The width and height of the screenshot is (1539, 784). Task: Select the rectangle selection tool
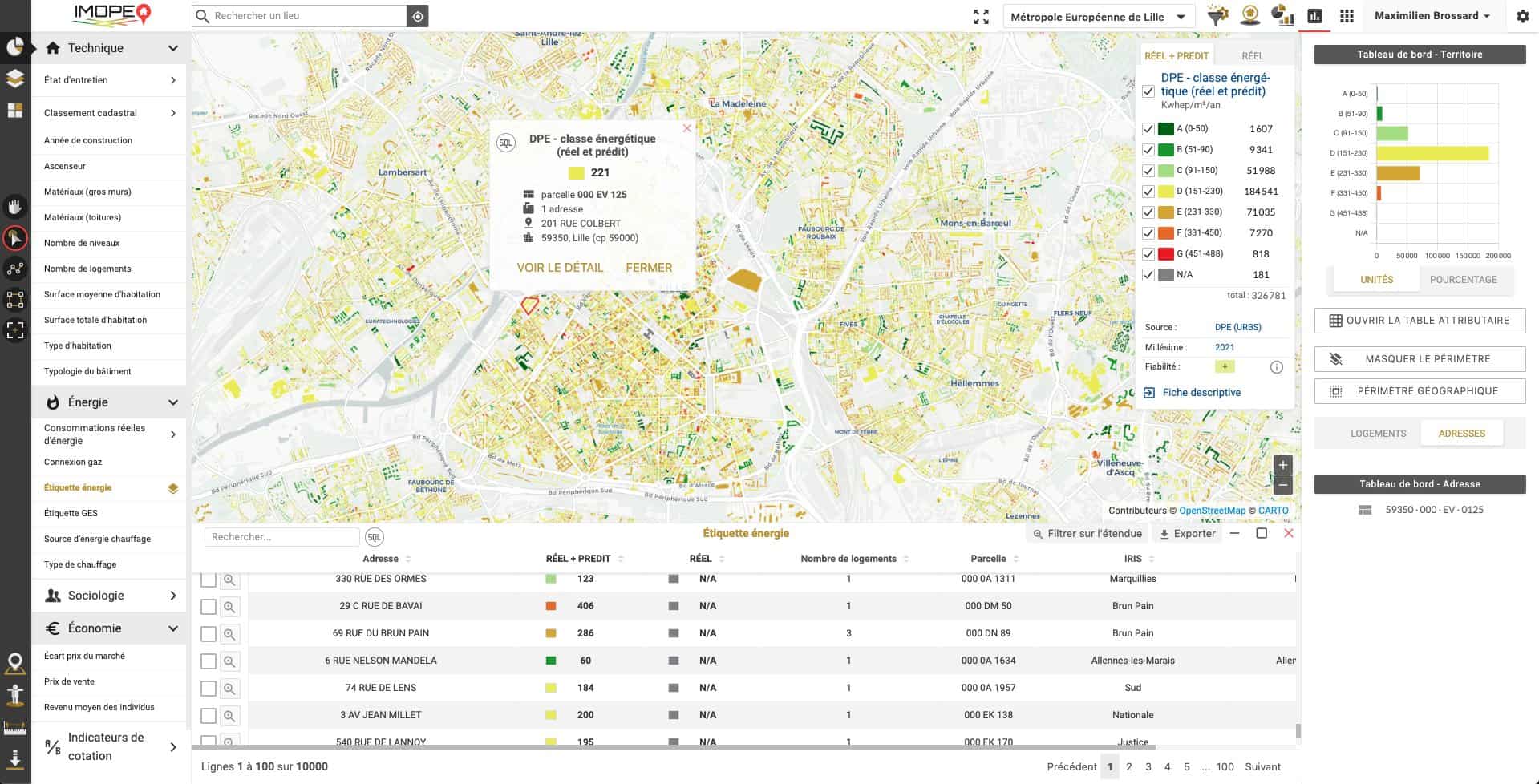15,300
